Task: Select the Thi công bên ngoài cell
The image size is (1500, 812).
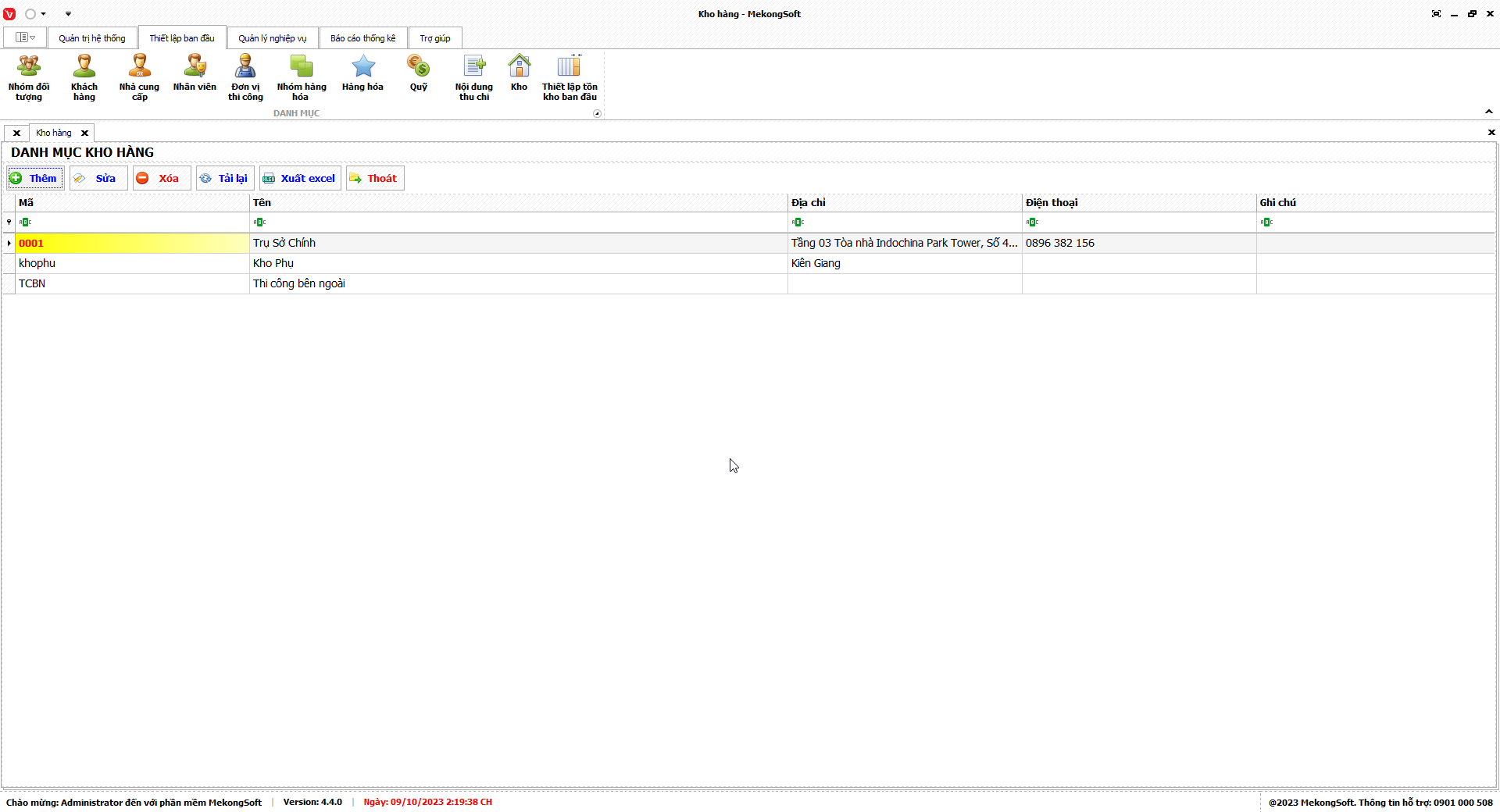Action: pyautogui.click(x=519, y=283)
